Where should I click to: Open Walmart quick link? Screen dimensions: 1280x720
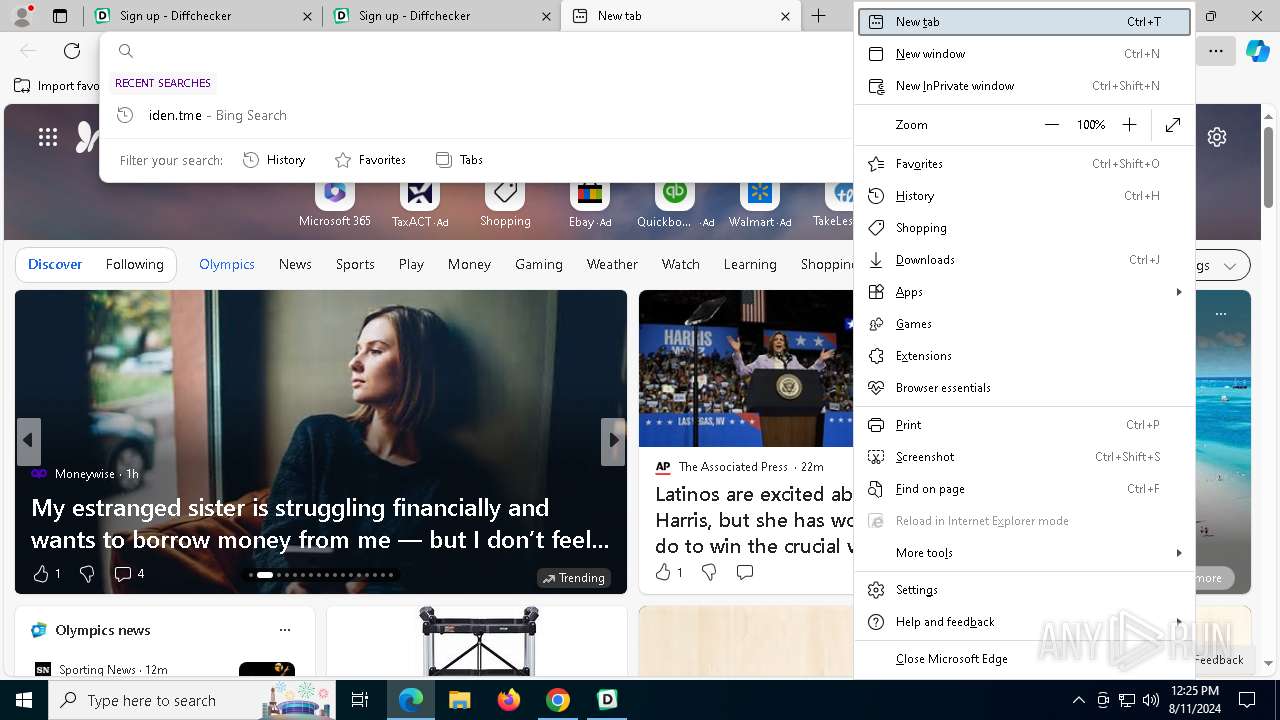click(x=760, y=204)
